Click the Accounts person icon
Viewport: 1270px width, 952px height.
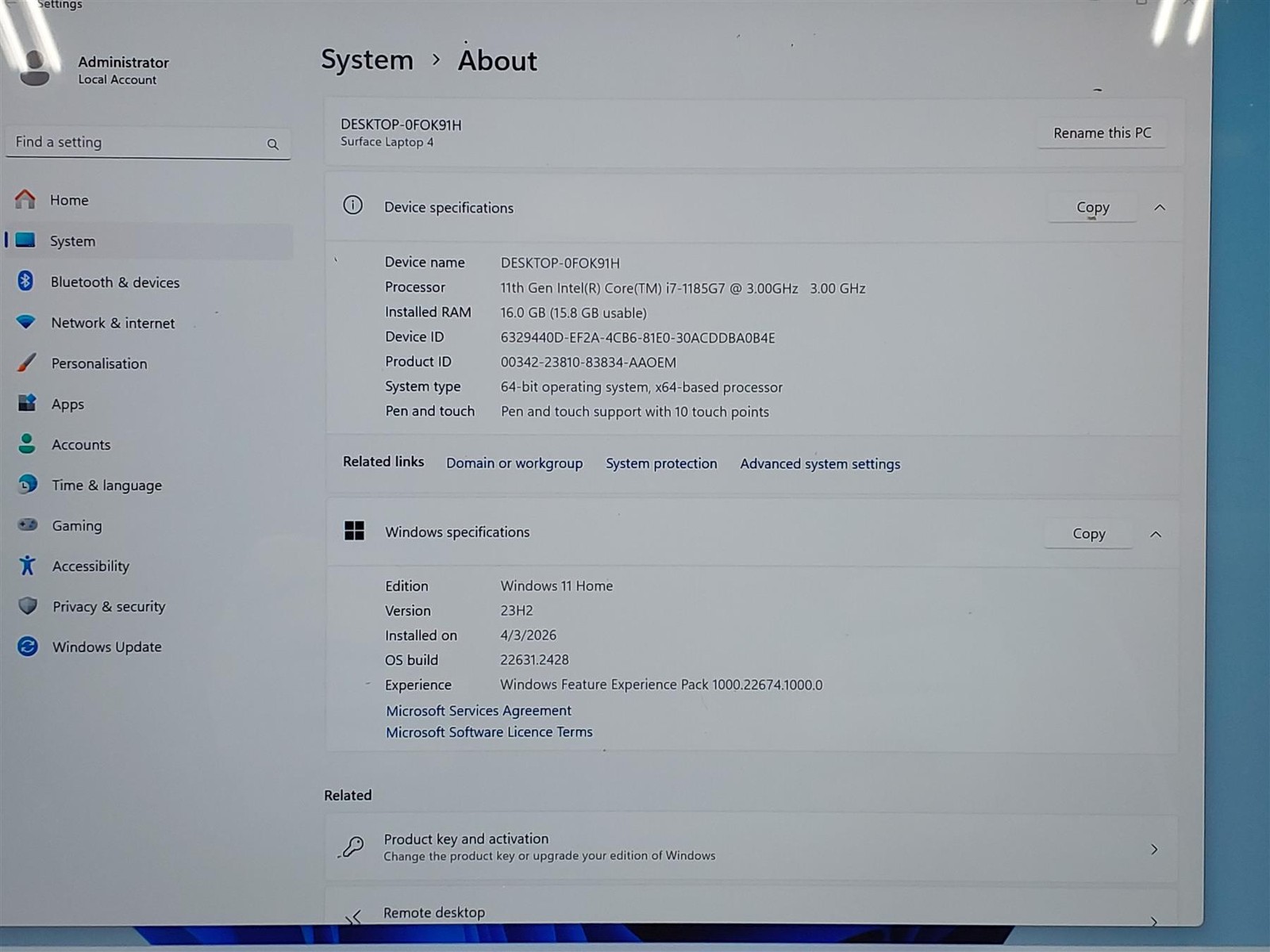coord(27,443)
